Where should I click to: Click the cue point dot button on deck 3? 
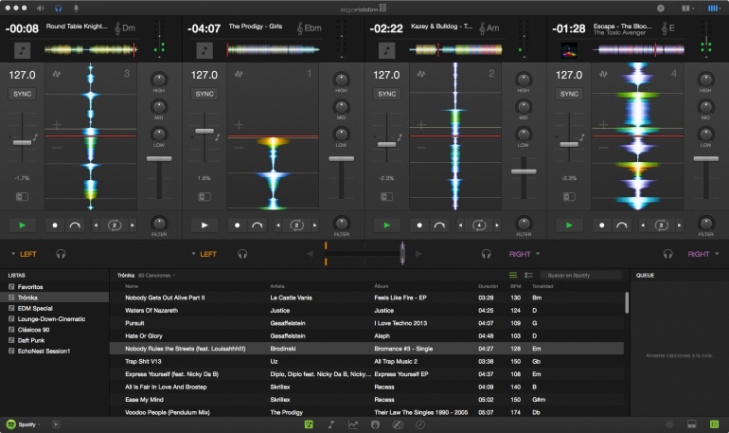[54, 225]
